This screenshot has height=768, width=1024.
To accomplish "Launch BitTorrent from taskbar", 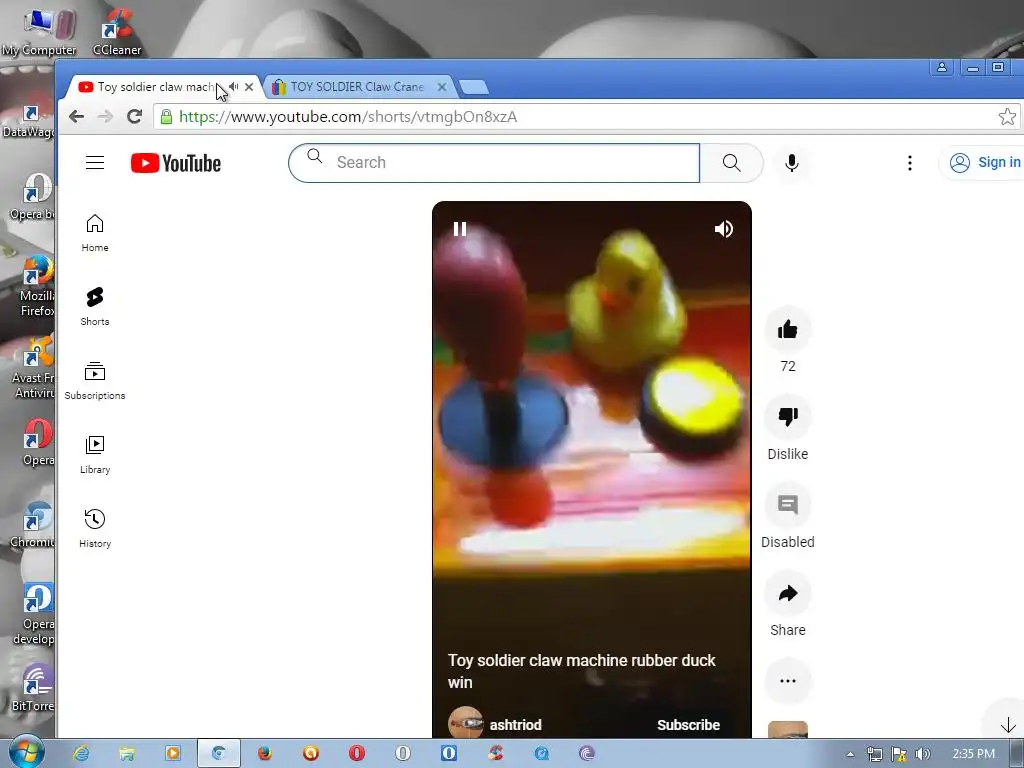I will pyautogui.click(x=587, y=754).
